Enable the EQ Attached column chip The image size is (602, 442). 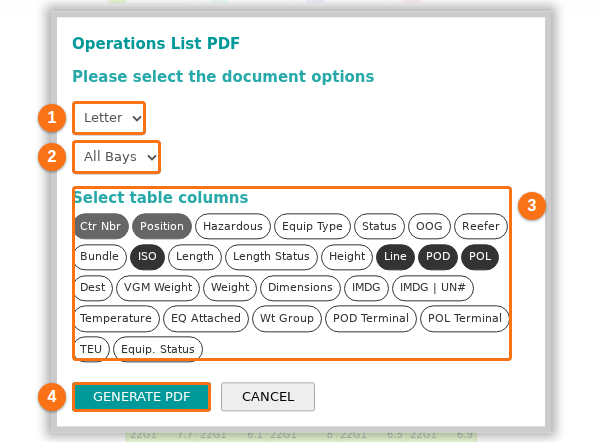point(206,318)
